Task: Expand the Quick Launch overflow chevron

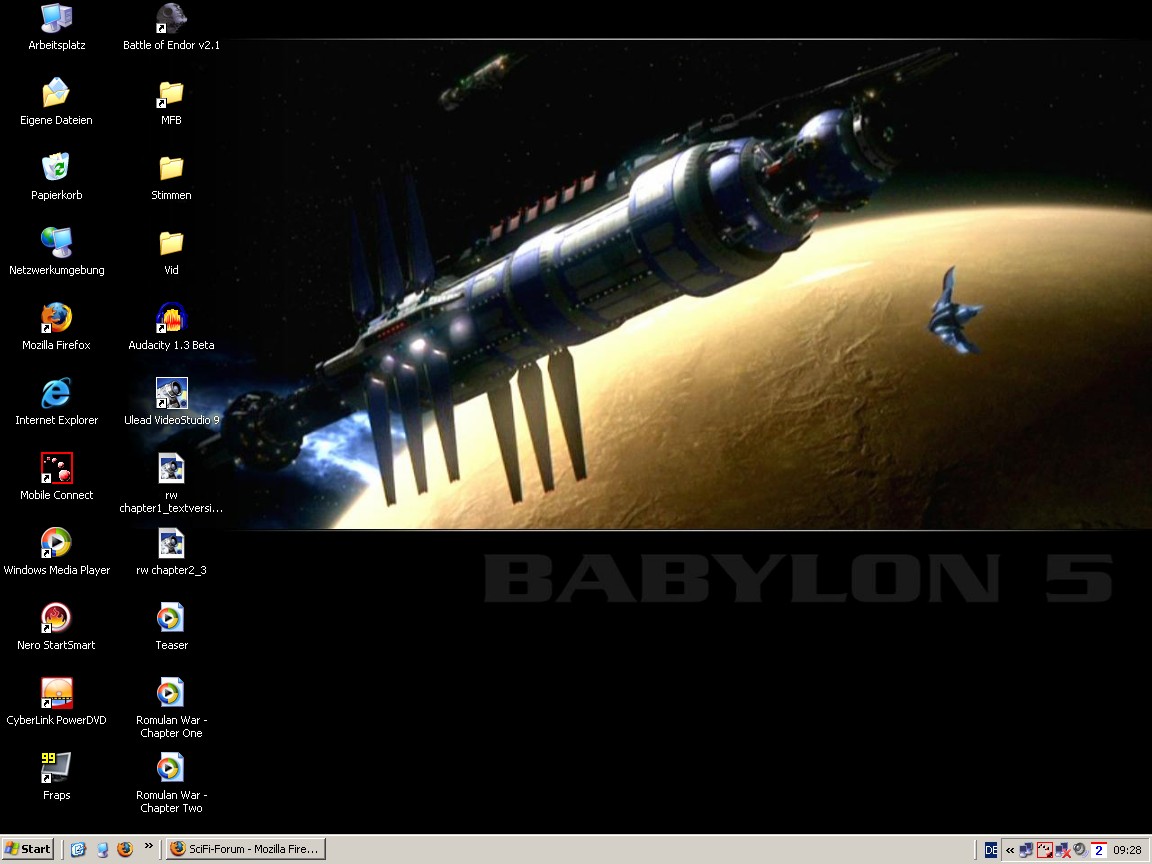Action: [149, 847]
